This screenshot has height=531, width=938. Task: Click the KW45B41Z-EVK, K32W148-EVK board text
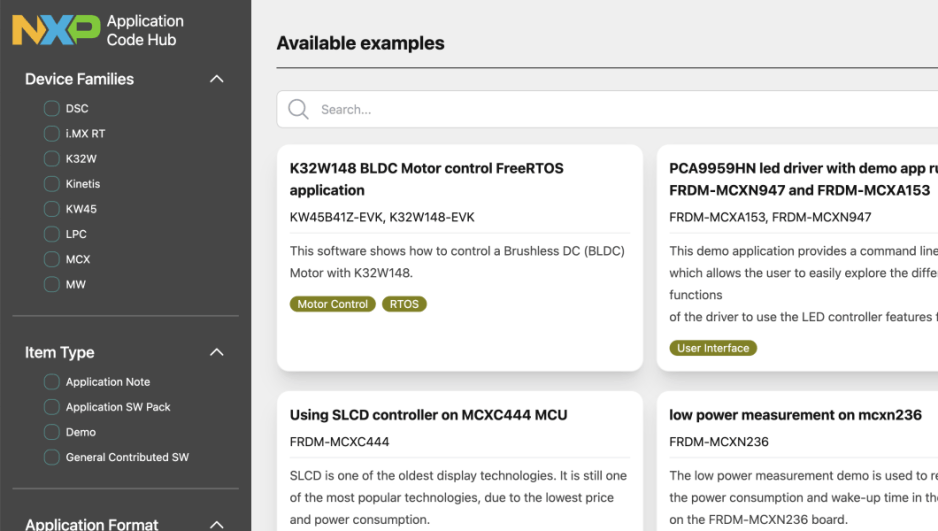point(382,217)
